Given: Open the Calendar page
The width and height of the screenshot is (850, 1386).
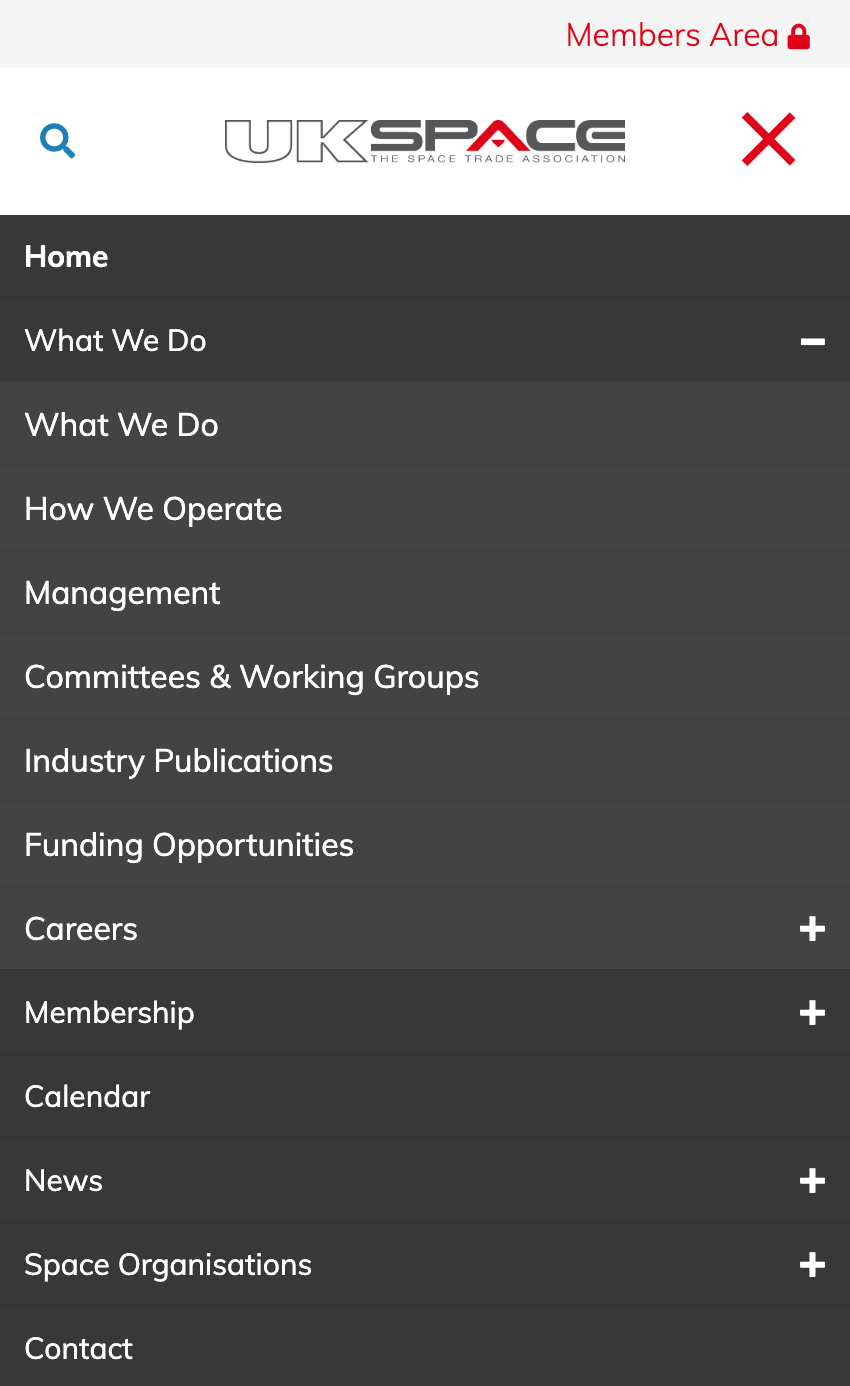Looking at the screenshot, I should (x=87, y=1097).
